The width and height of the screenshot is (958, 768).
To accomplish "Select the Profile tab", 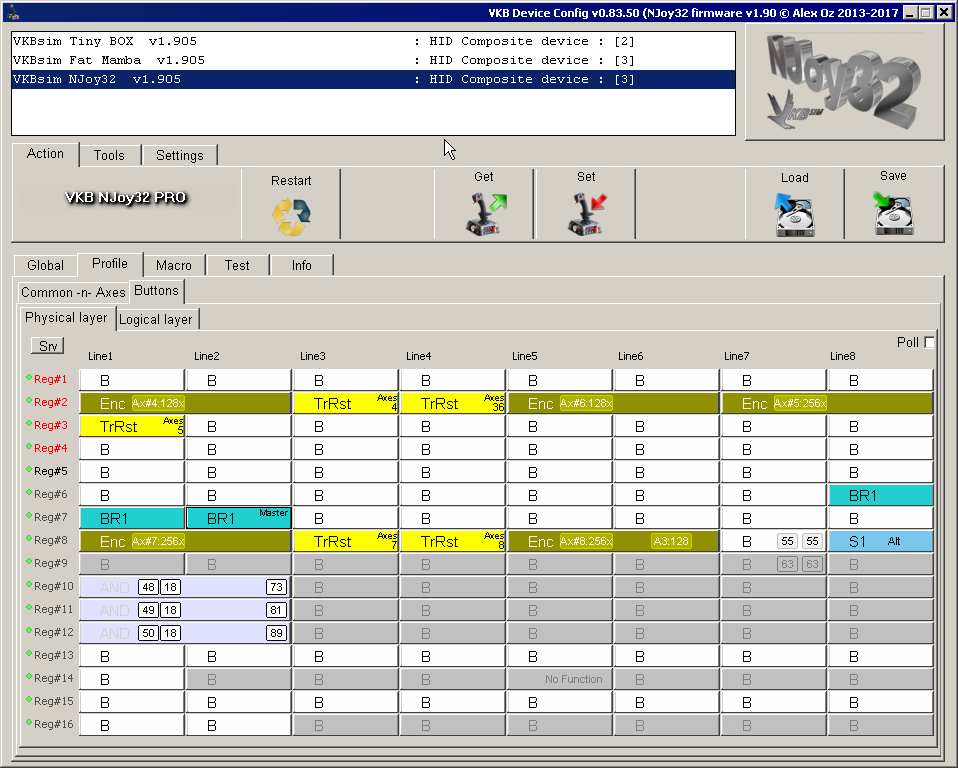I will pyautogui.click(x=110, y=264).
